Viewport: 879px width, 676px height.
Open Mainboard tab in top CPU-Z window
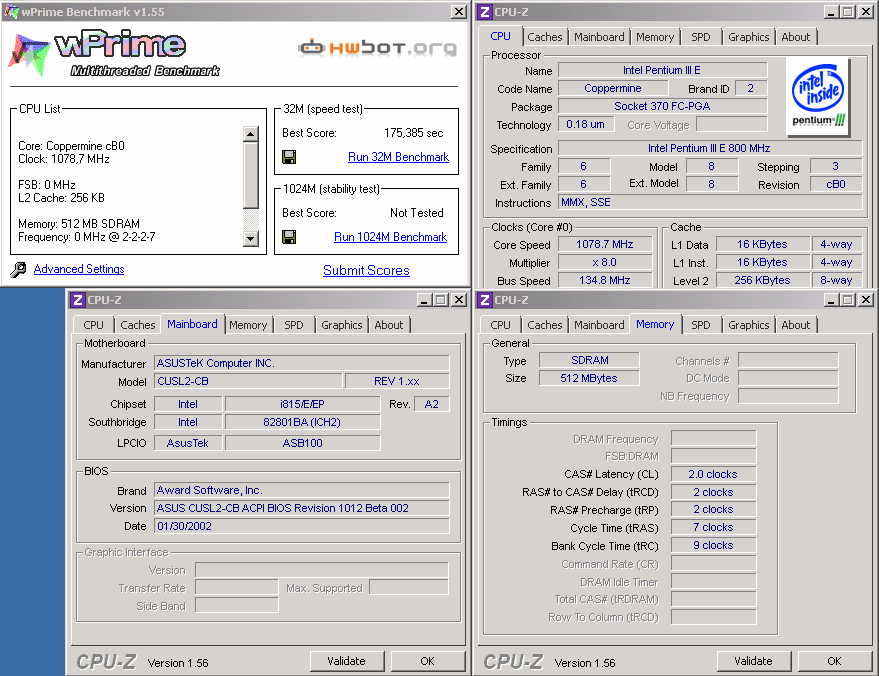(x=599, y=37)
